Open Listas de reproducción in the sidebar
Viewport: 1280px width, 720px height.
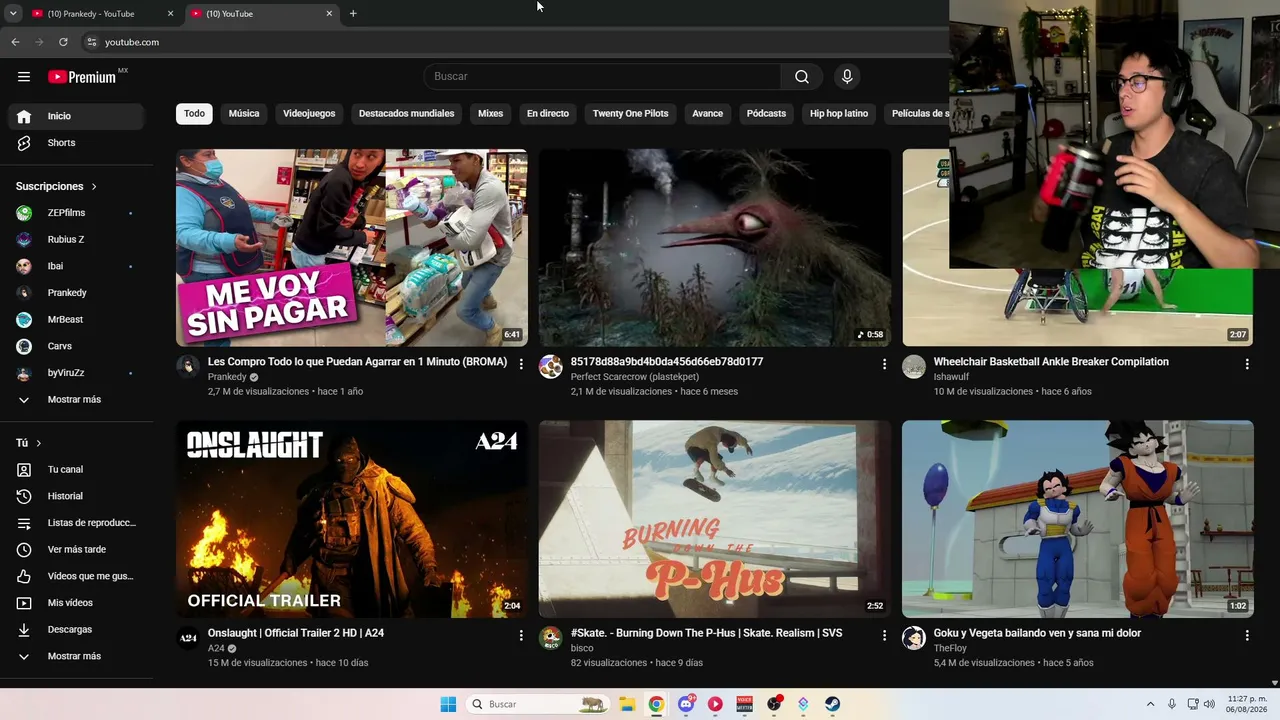click(76, 523)
